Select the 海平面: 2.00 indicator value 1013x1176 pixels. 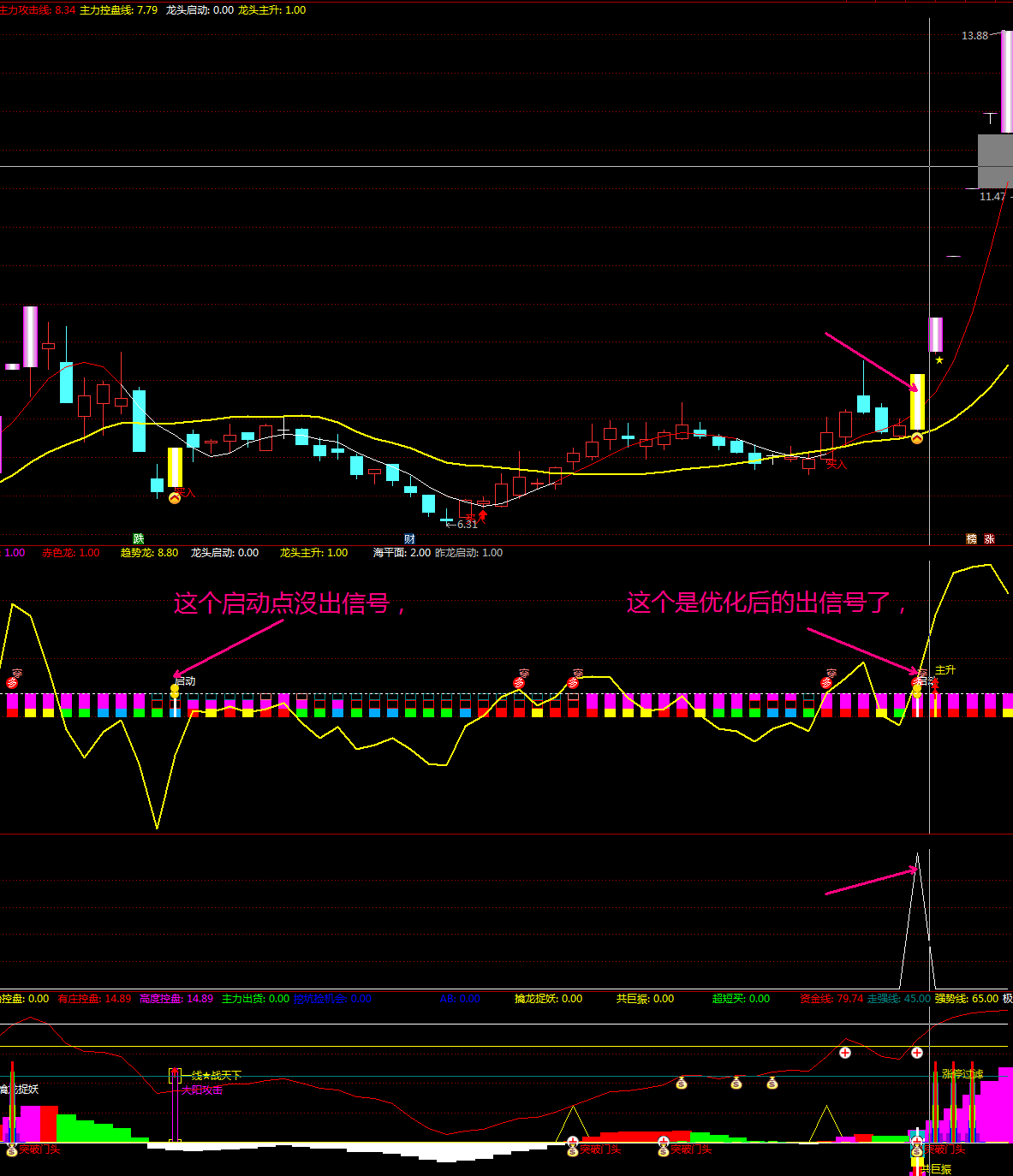402,553
